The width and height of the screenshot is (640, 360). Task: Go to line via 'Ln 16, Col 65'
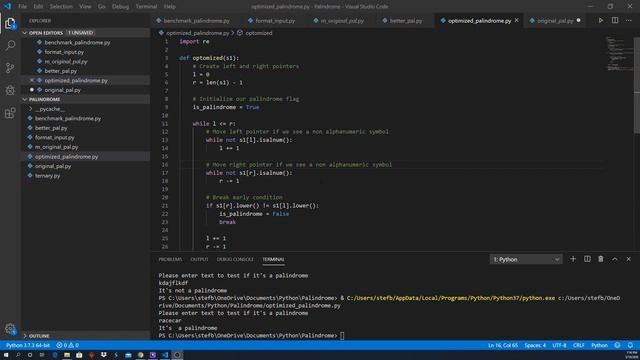[x=503, y=345]
